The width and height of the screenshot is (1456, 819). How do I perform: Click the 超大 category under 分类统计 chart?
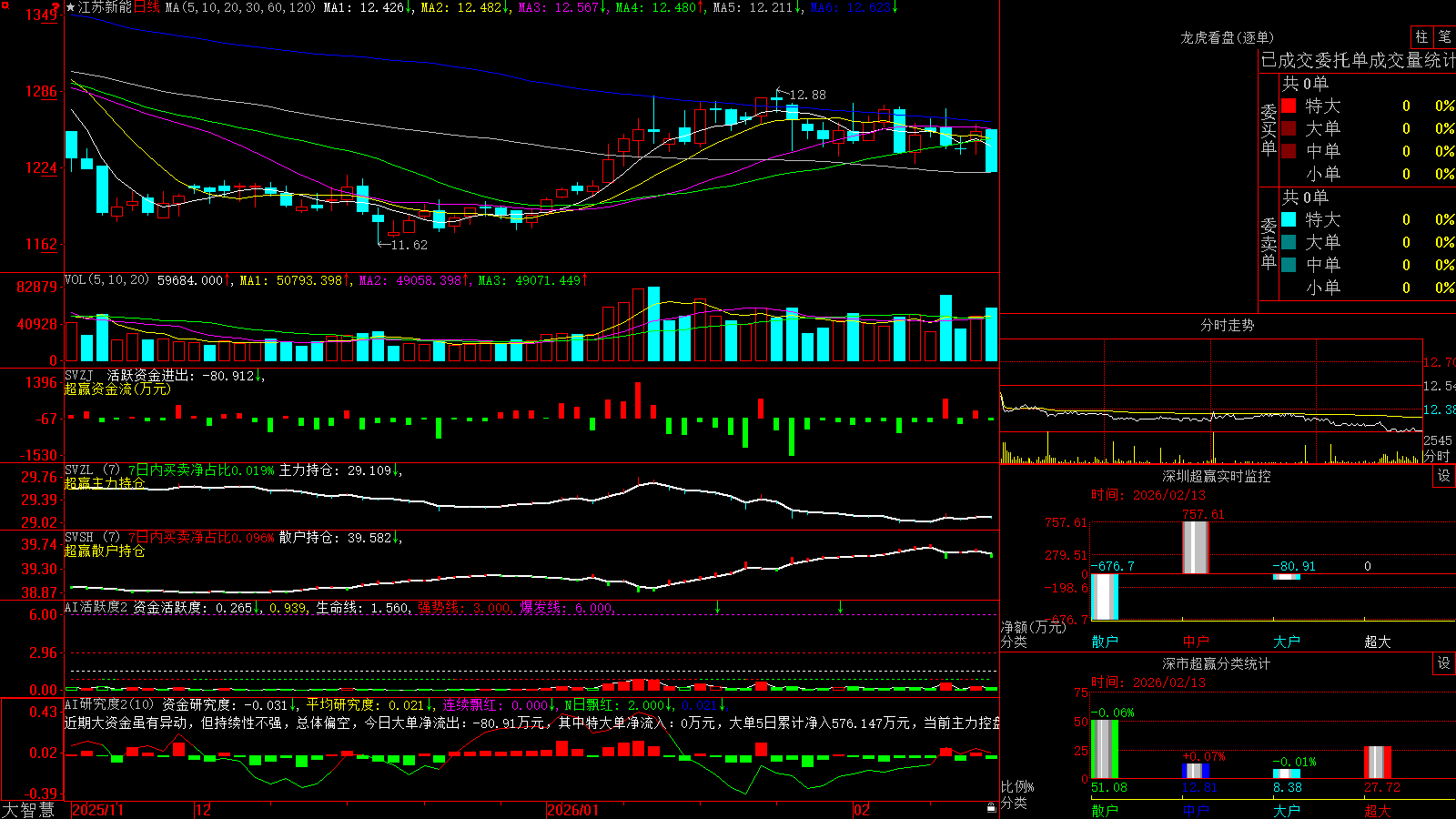[x=1378, y=811]
